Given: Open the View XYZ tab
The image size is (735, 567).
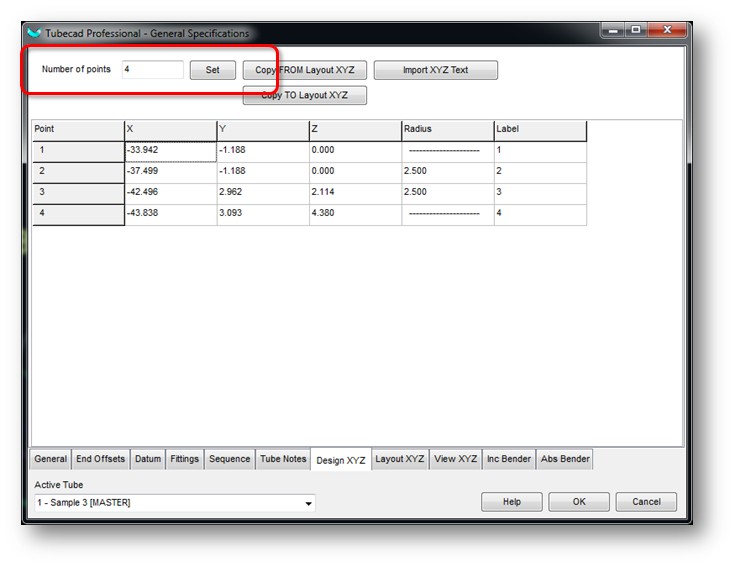Looking at the screenshot, I should click(x=455, y=459).
